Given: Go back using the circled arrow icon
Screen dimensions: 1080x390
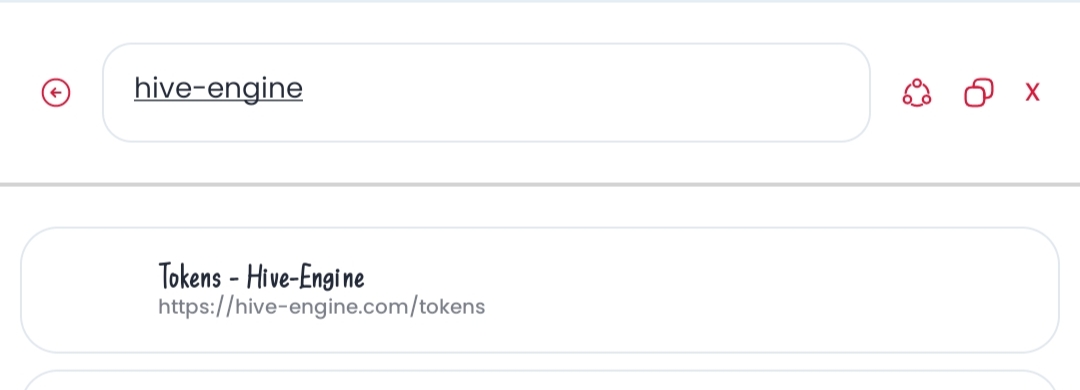Looking at the screenshot, I should 56,92.
